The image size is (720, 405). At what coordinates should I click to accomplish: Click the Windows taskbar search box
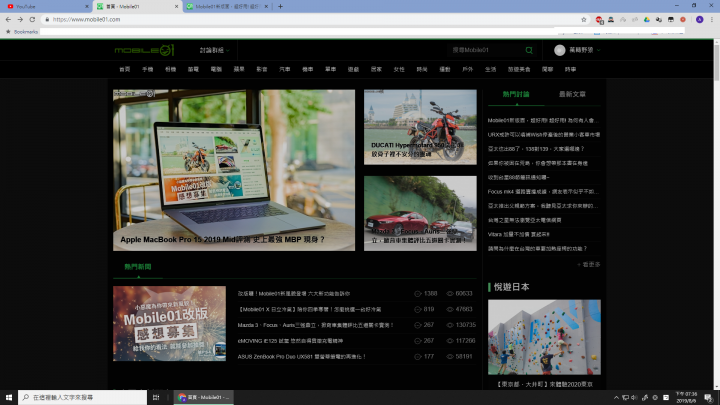tap(83, 397)
